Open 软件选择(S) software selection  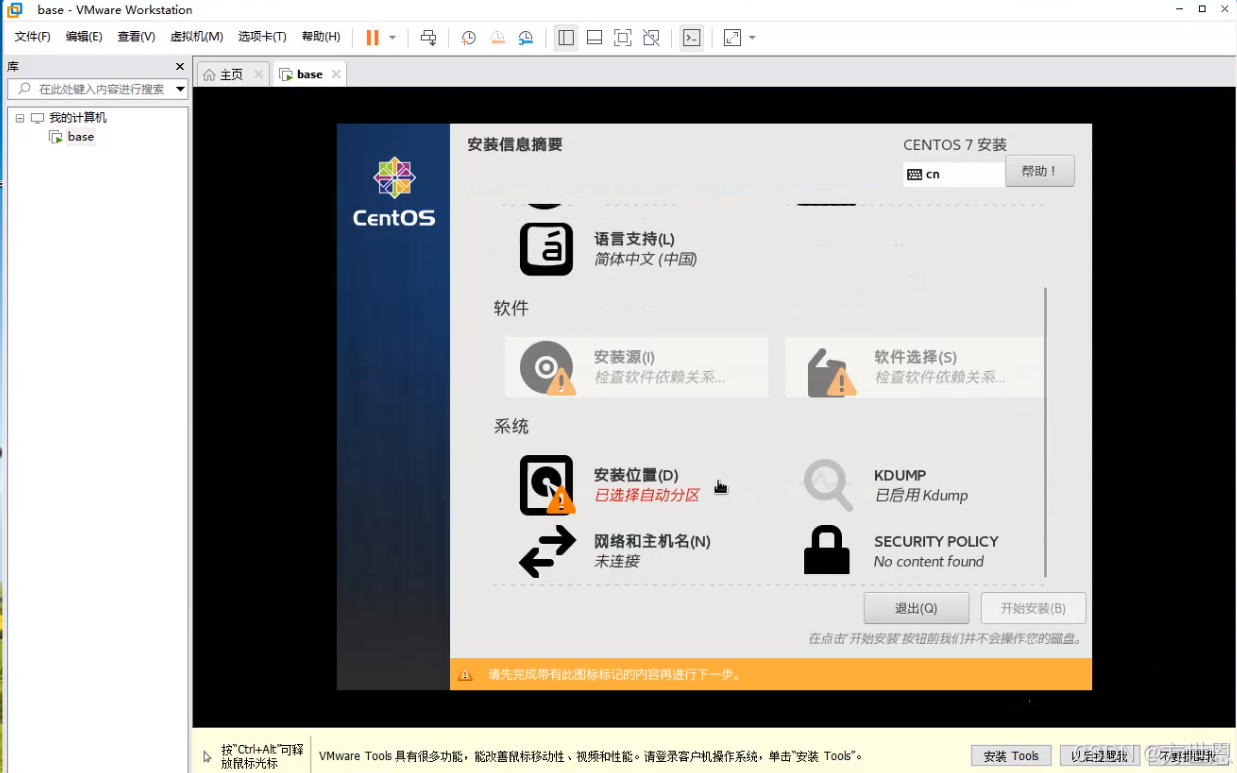pyautogui.click(x=914, y=367)
